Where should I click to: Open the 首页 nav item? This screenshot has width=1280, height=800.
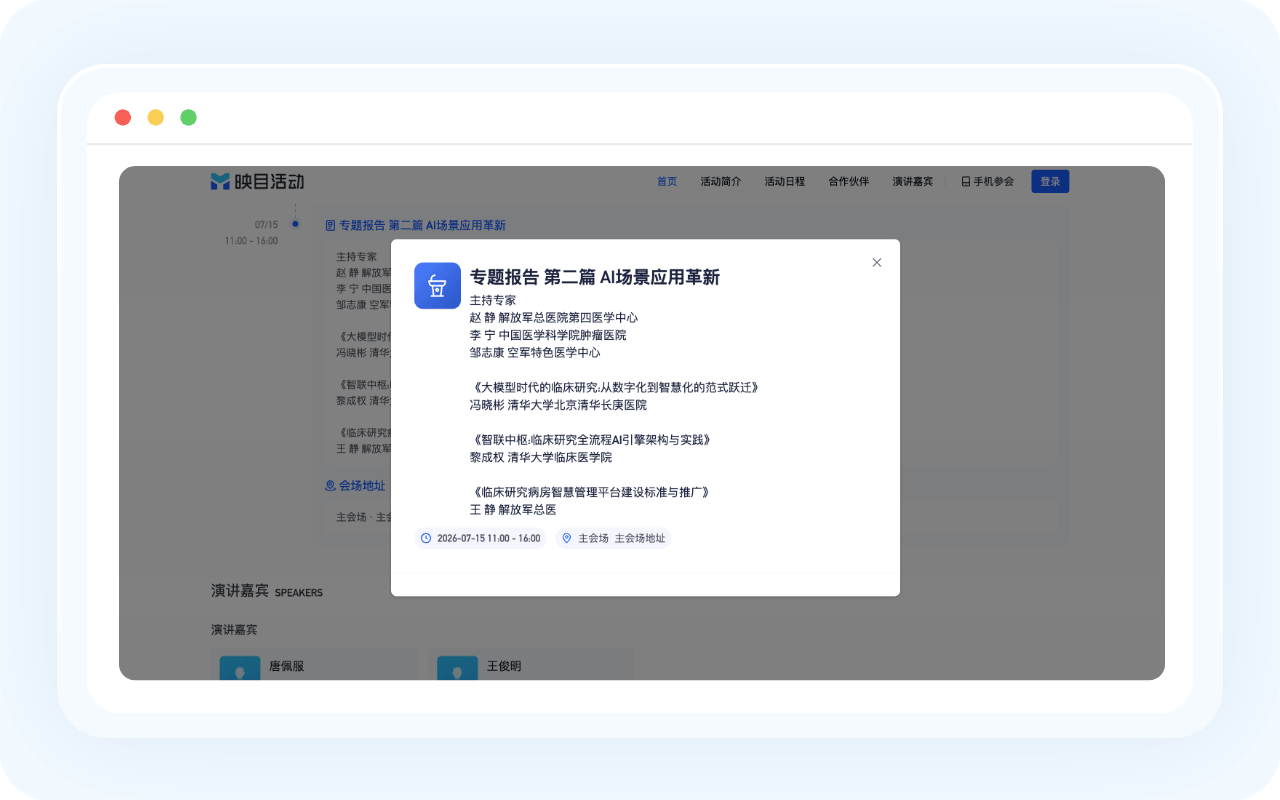(667, 181)
